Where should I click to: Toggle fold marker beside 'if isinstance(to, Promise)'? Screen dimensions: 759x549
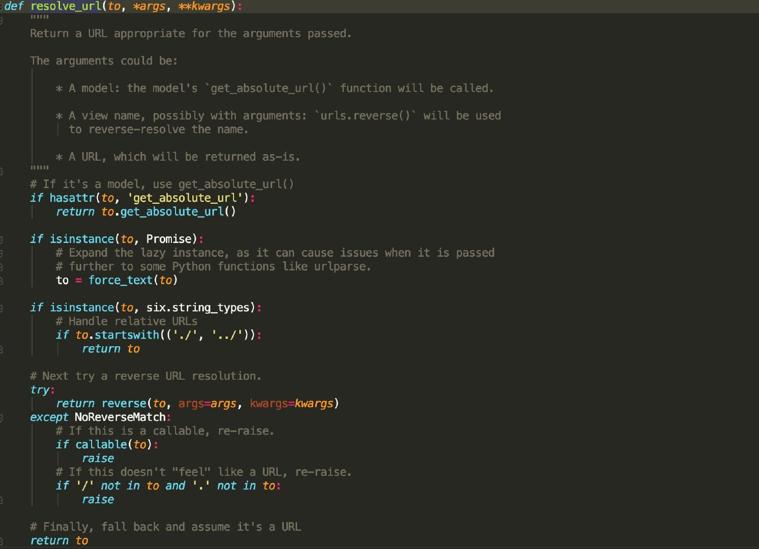coord(3,239)
